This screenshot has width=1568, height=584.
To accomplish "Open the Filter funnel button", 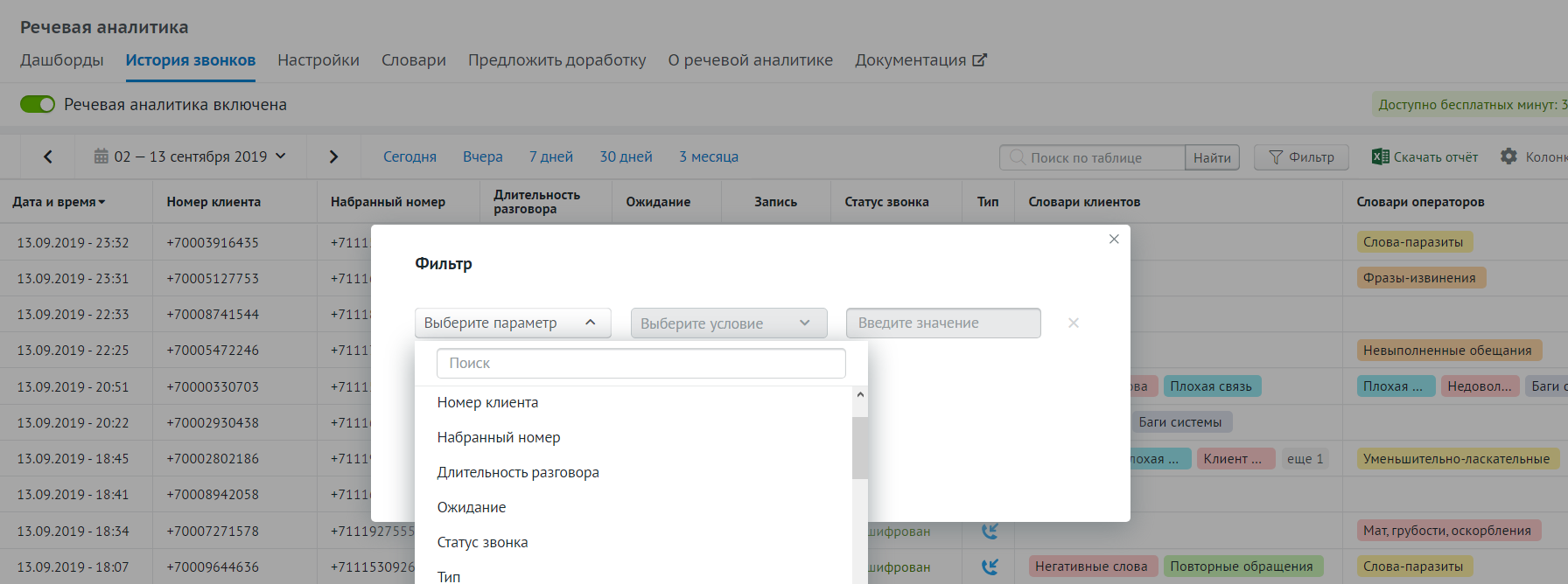I will coord(1301,157).
